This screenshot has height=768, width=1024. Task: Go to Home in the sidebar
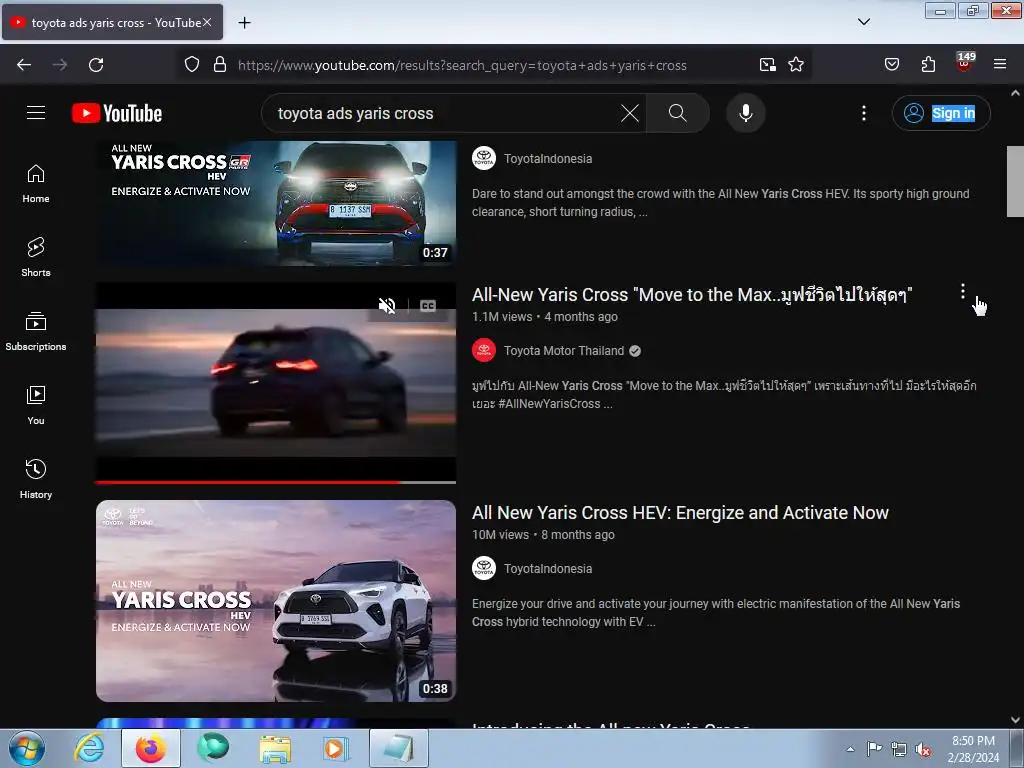click(36, 184)
